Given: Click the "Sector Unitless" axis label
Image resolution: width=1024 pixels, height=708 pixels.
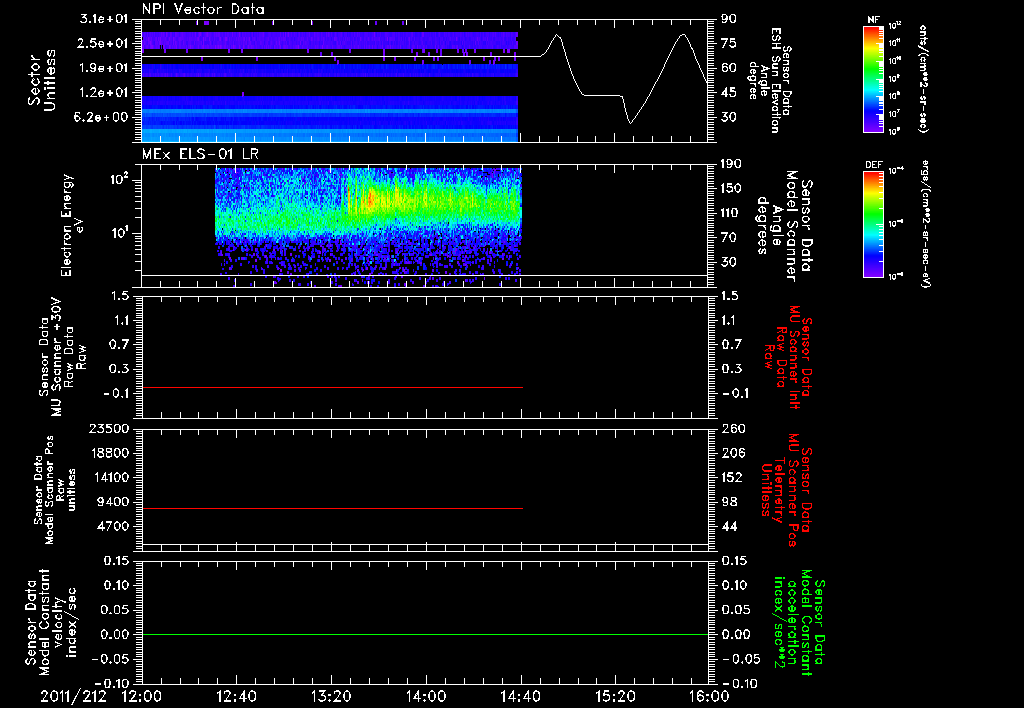Looking at the screenshot, I should [42, 80].
